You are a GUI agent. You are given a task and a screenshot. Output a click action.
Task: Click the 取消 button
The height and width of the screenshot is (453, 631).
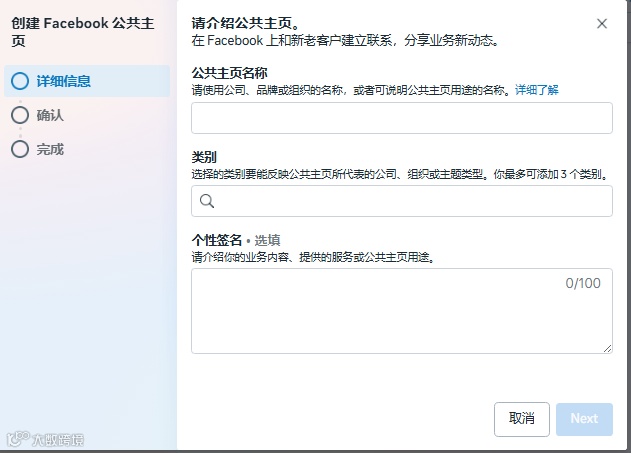(x=522, y=419)
